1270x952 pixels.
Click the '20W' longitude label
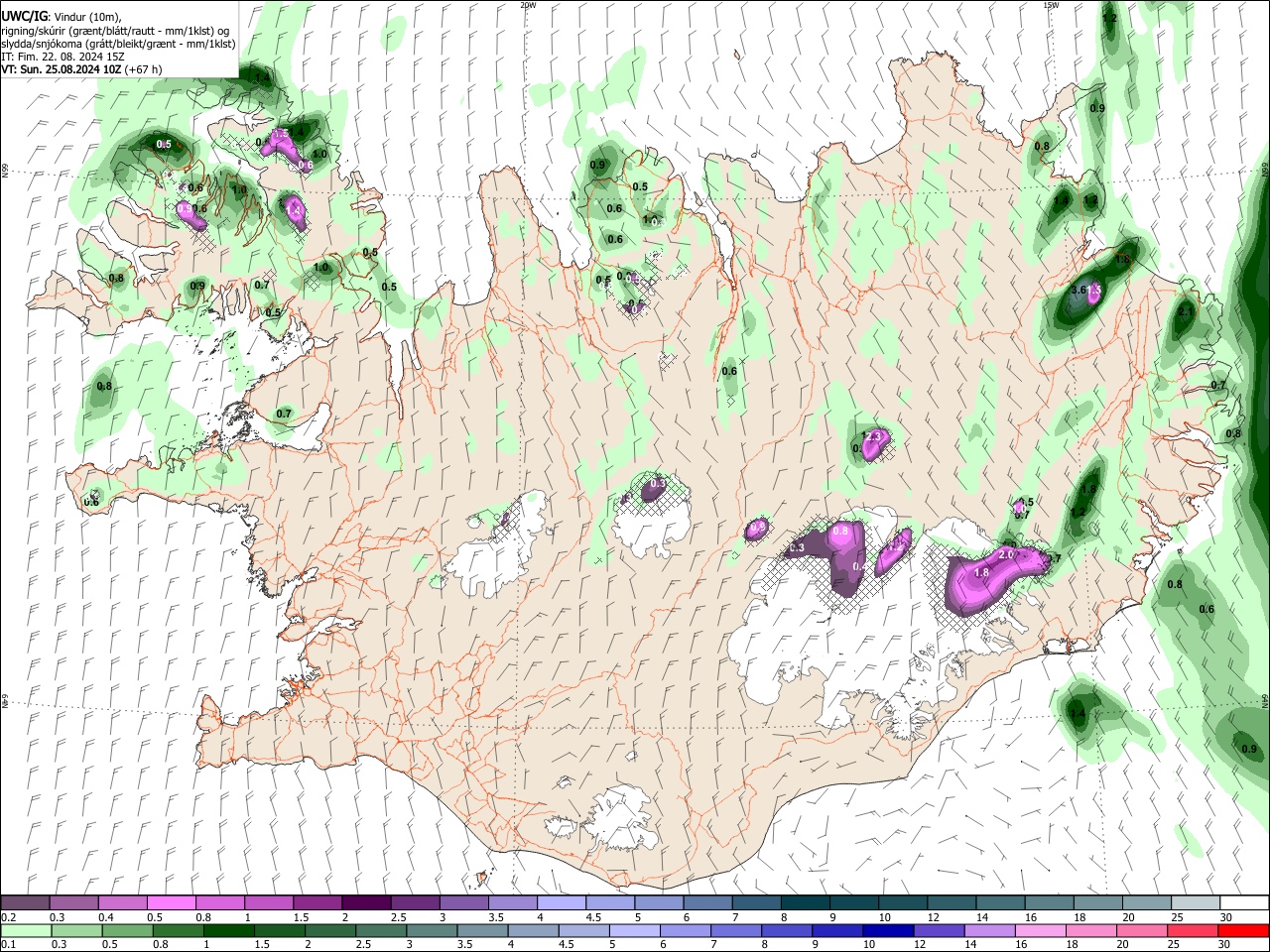coord(528,5)
